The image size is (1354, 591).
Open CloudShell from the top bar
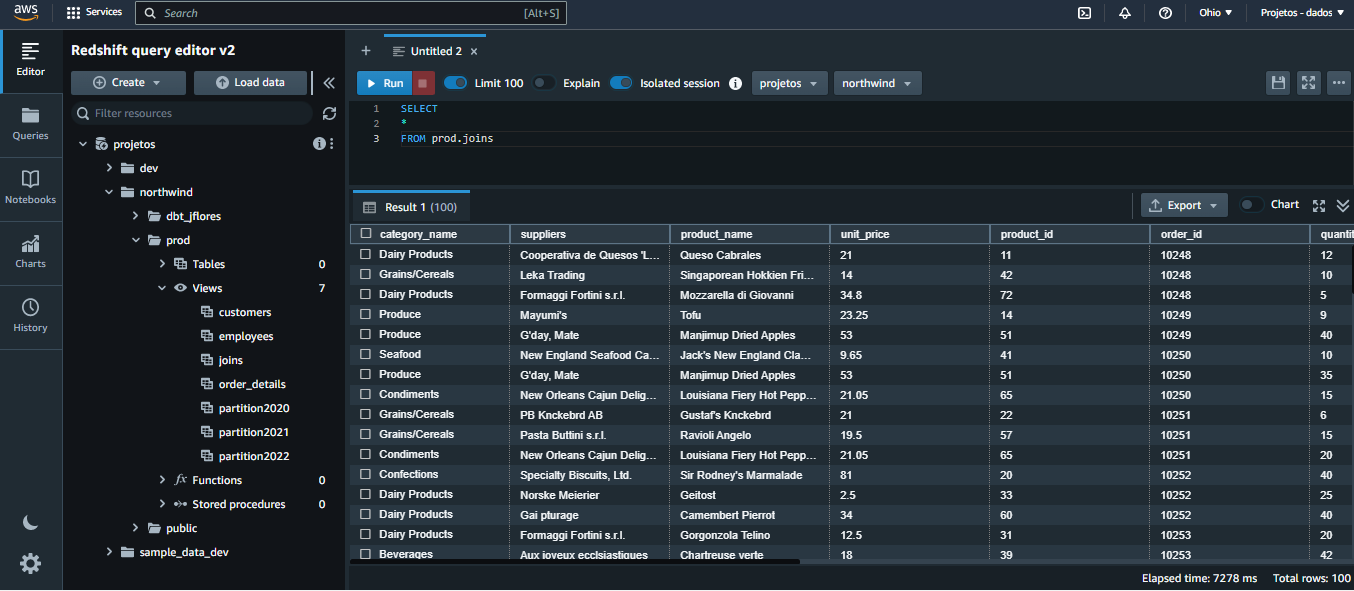1084,13
